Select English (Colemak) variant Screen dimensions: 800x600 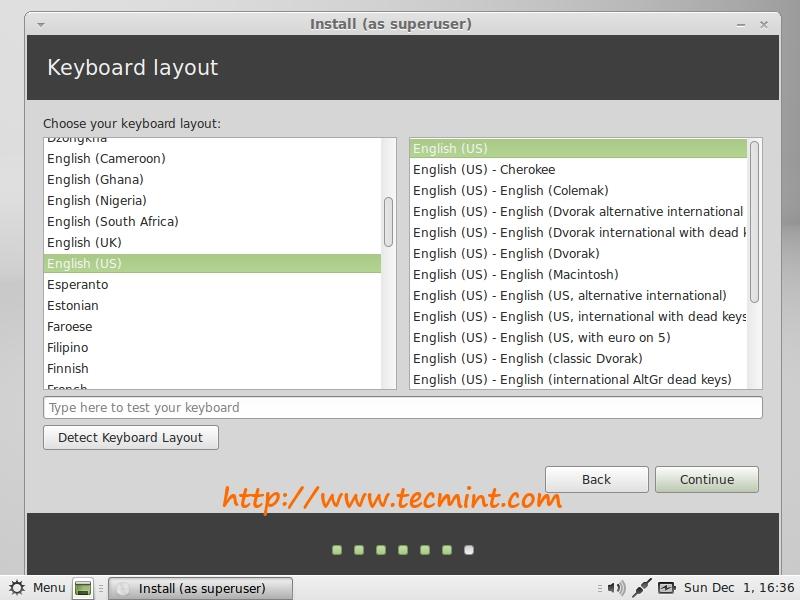pos(578,190)
